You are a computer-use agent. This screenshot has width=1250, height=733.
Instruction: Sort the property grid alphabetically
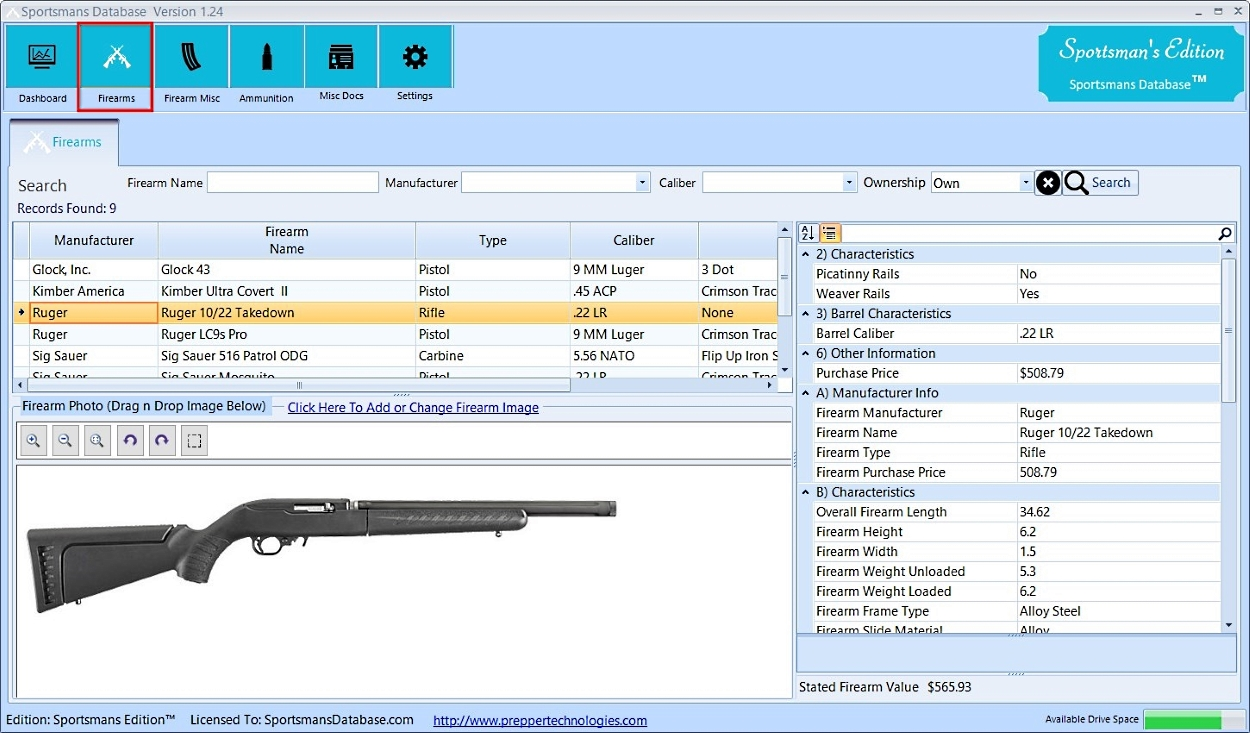[x=808, y=233]
